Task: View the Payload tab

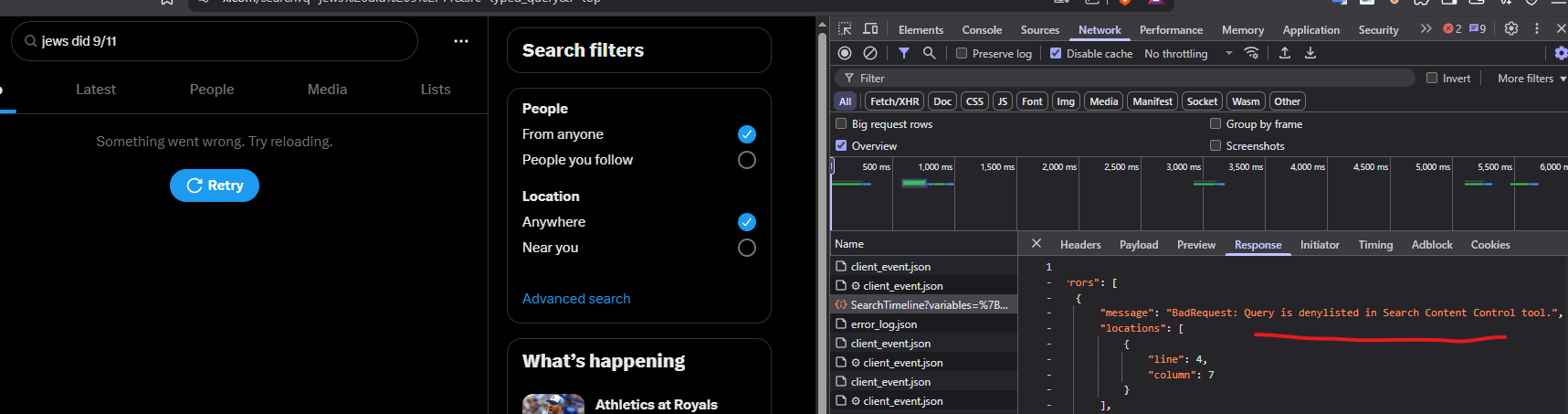Action: tap(1139, 244)
